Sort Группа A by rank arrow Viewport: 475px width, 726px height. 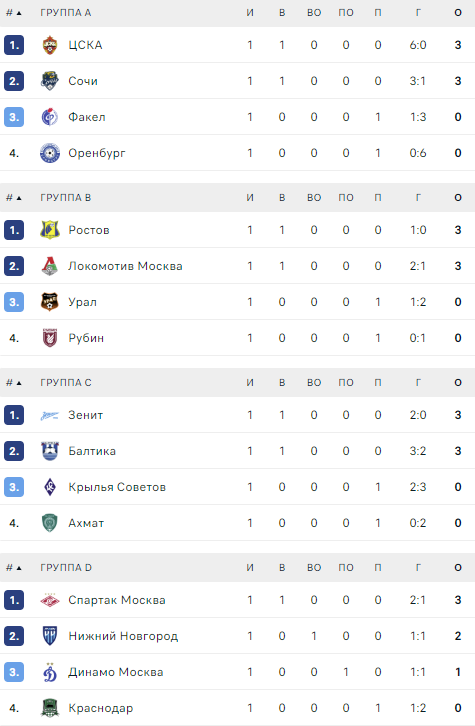click(x=13, y=13)
